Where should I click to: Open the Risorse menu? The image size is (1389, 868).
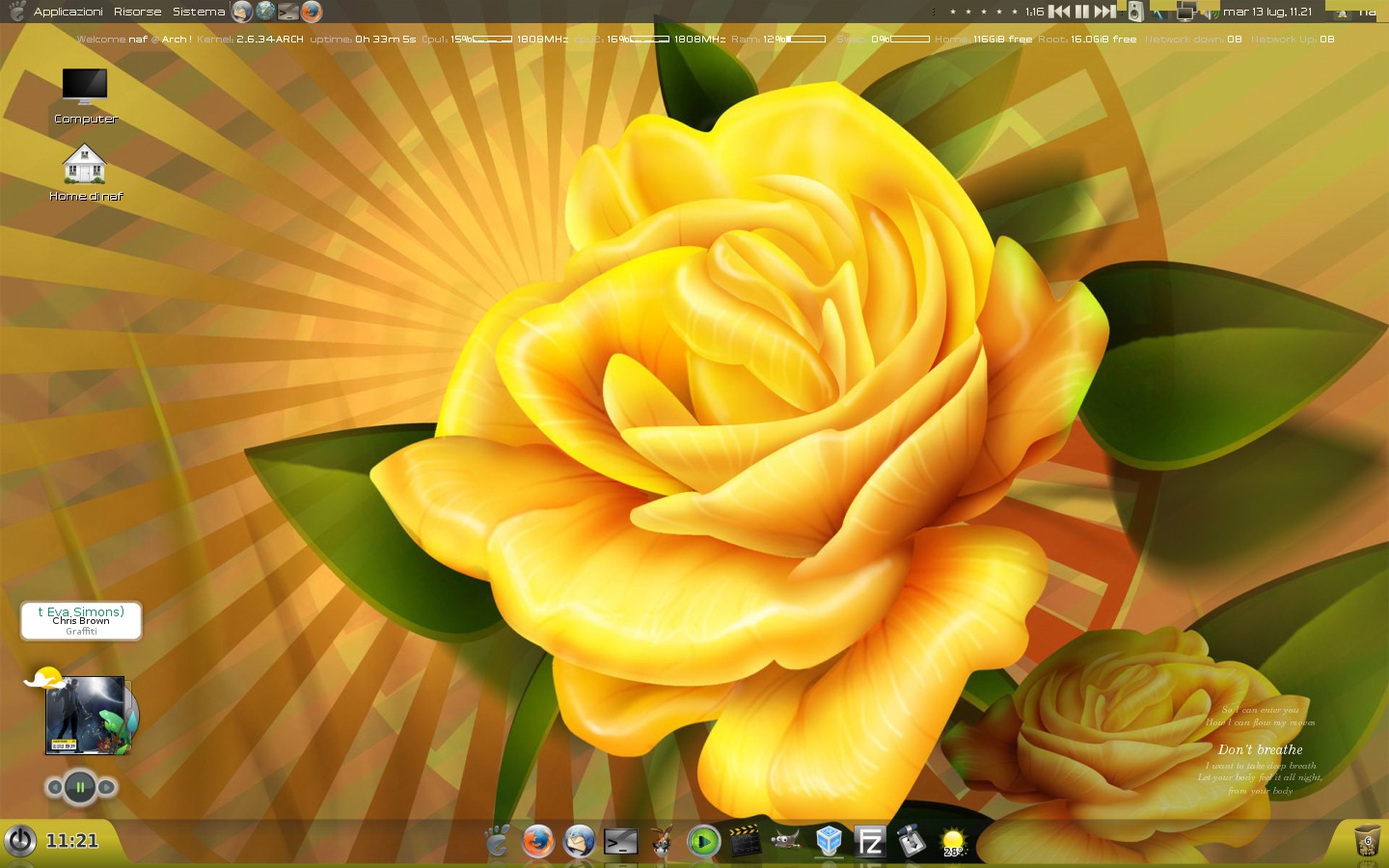pyautogui.click(x=137, y=12)
